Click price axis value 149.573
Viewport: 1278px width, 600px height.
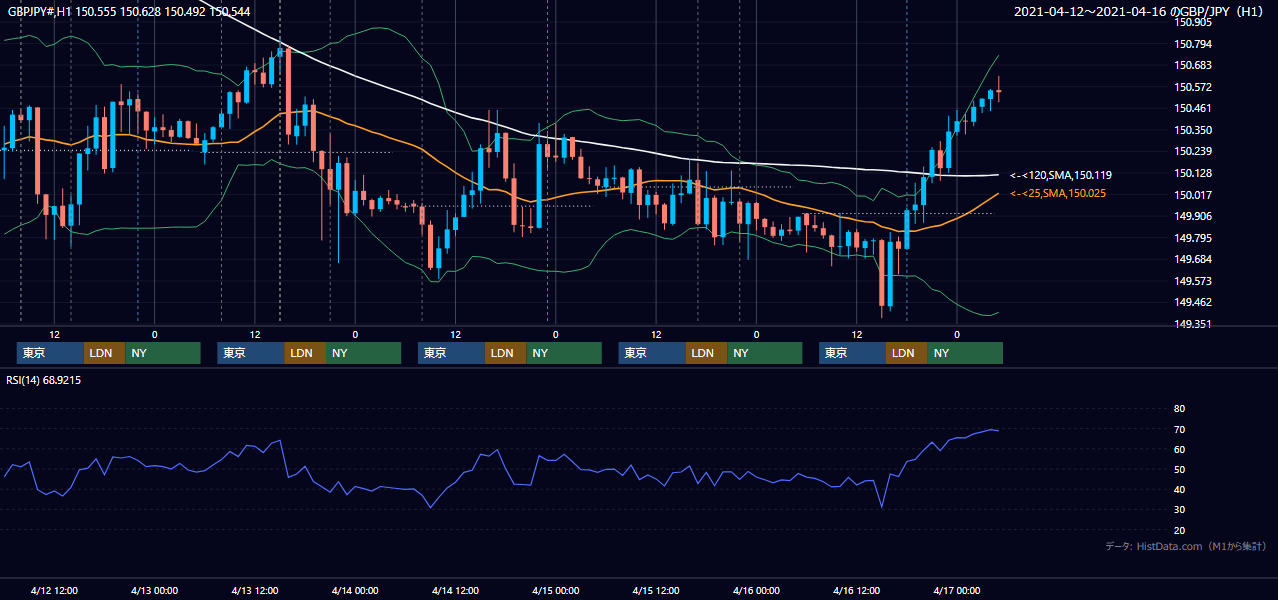pos(1193,281)
